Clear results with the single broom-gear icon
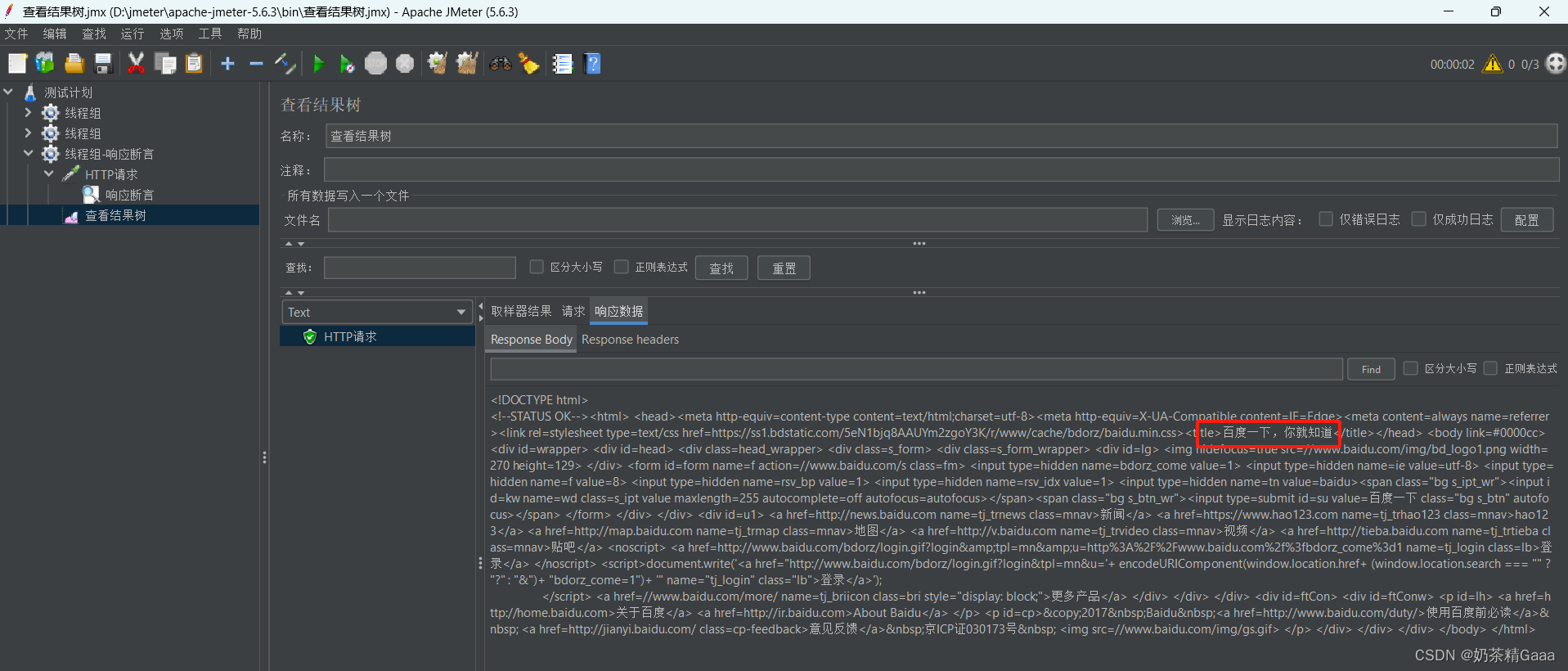 [x=438, y=64]
